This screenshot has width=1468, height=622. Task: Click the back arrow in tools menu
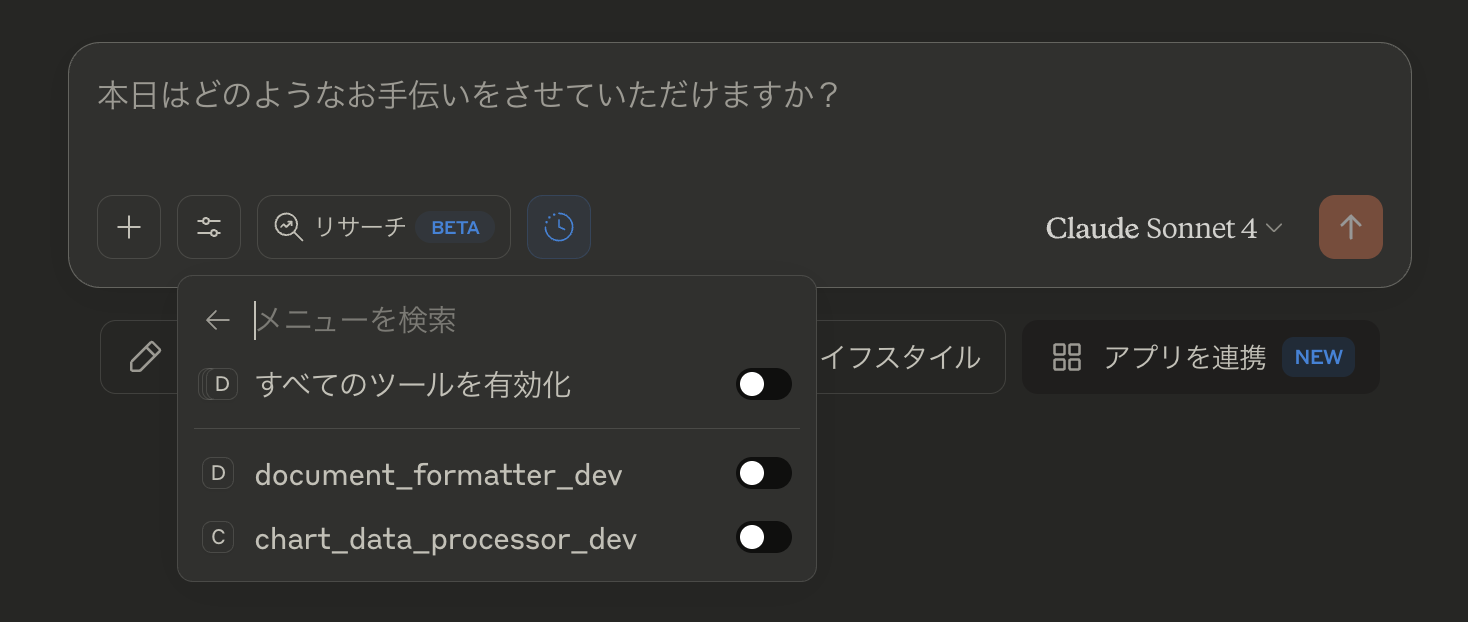pyautogui.click(x=217, y=320)
